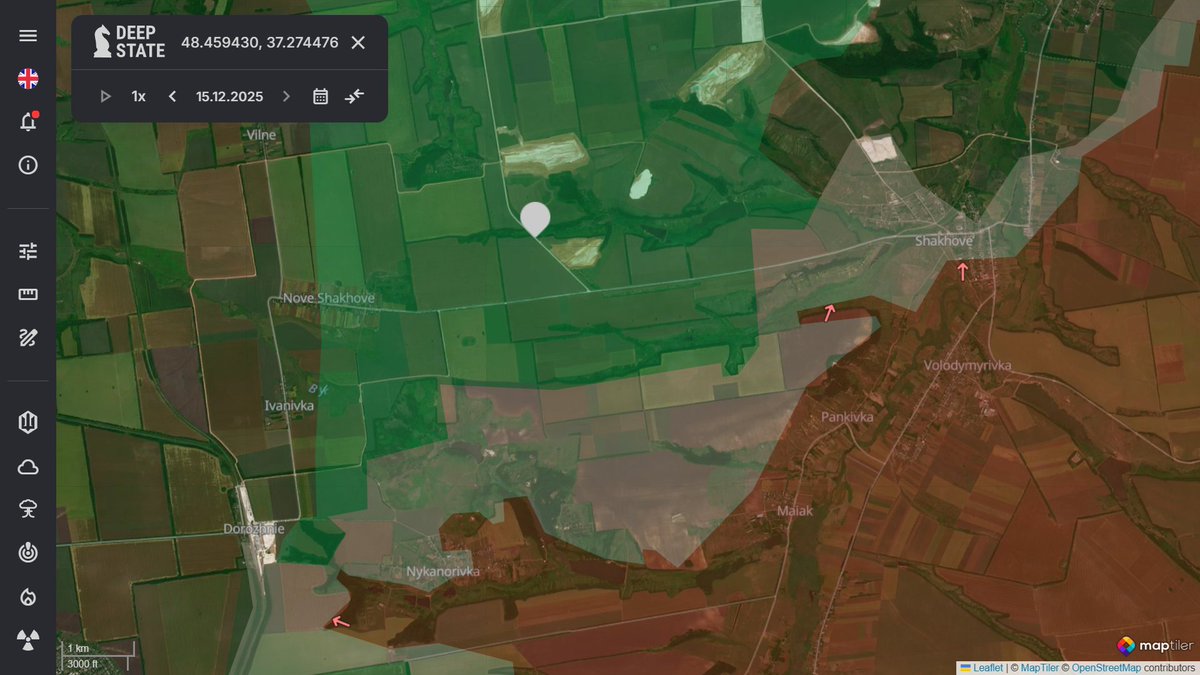
Task: Close the coordinates search bar
Action: [x=358, y=42]
